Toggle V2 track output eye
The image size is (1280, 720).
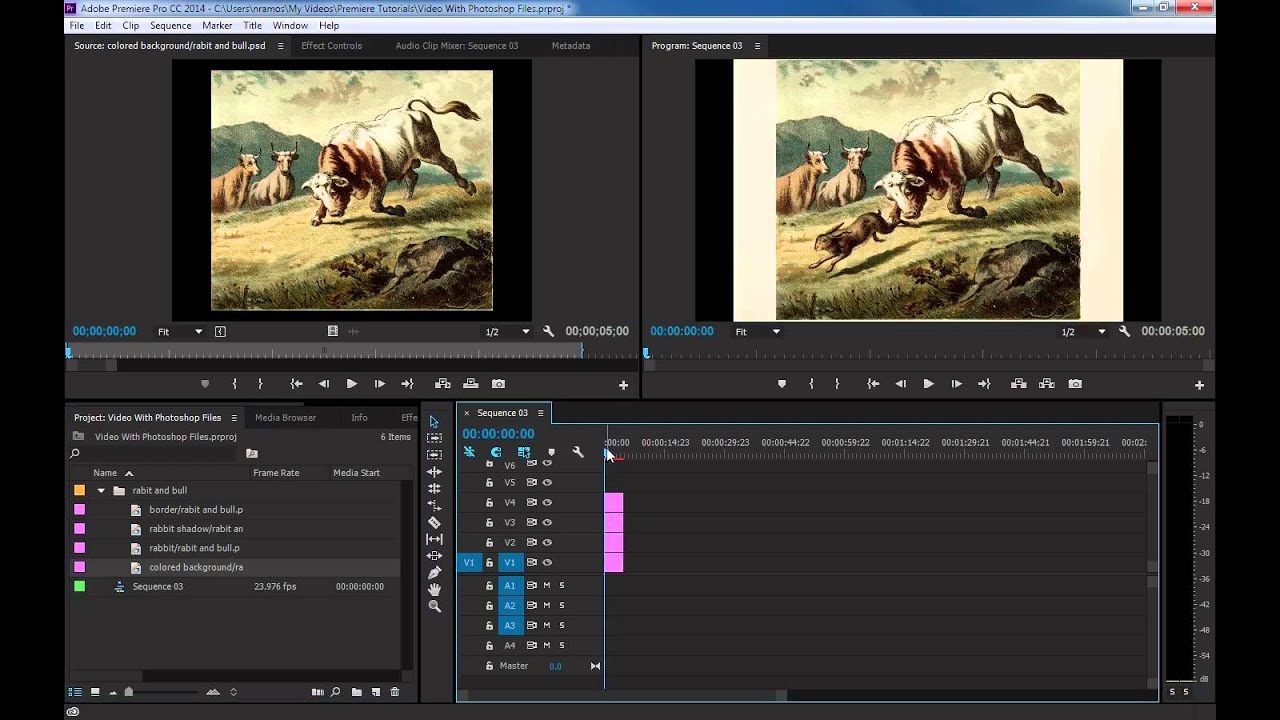(x=547, y=542)
